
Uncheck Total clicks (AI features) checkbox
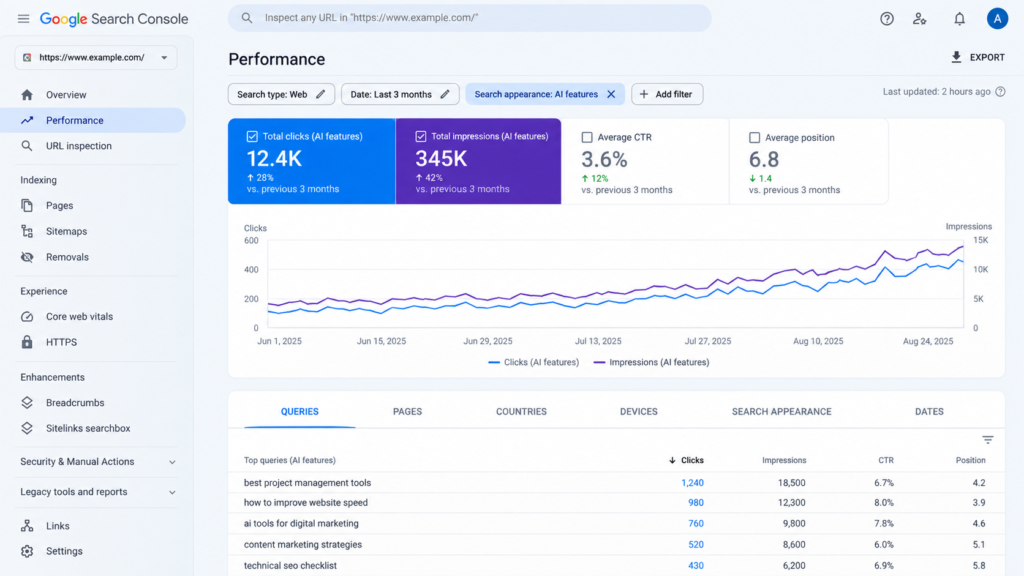click(x=252, y=136)
